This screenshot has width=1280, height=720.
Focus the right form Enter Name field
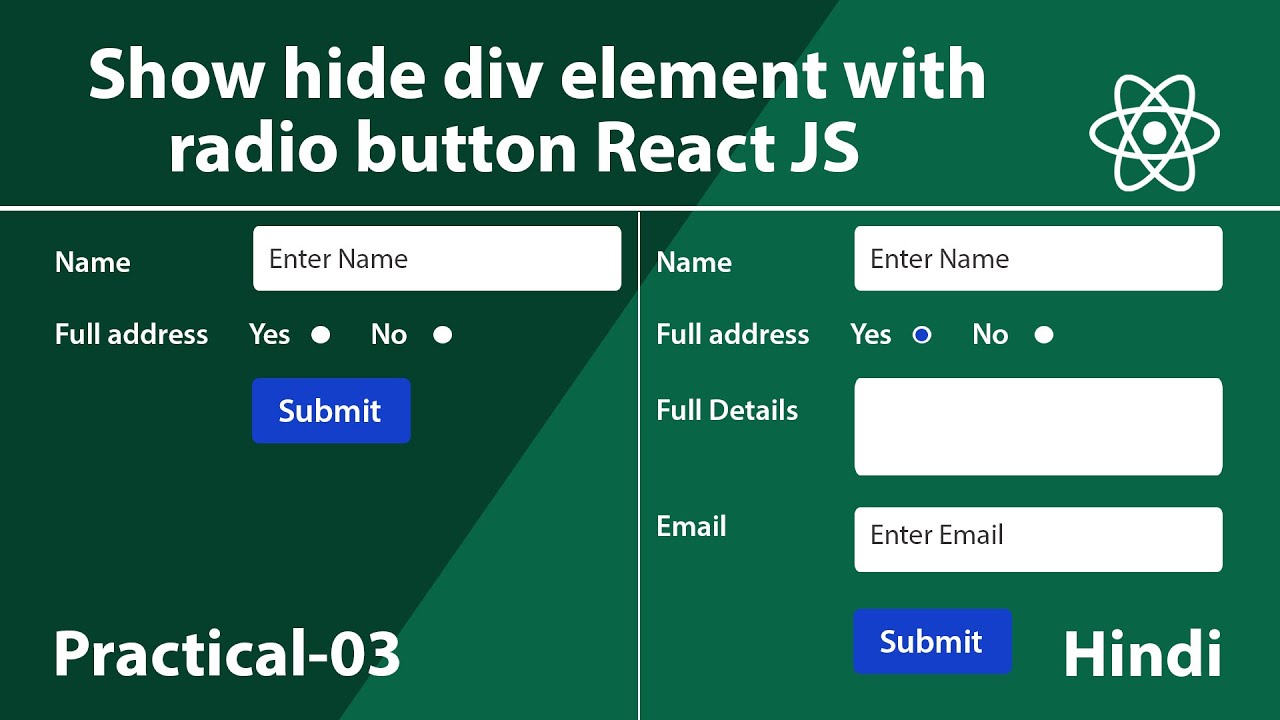[x=1038, y=259]
